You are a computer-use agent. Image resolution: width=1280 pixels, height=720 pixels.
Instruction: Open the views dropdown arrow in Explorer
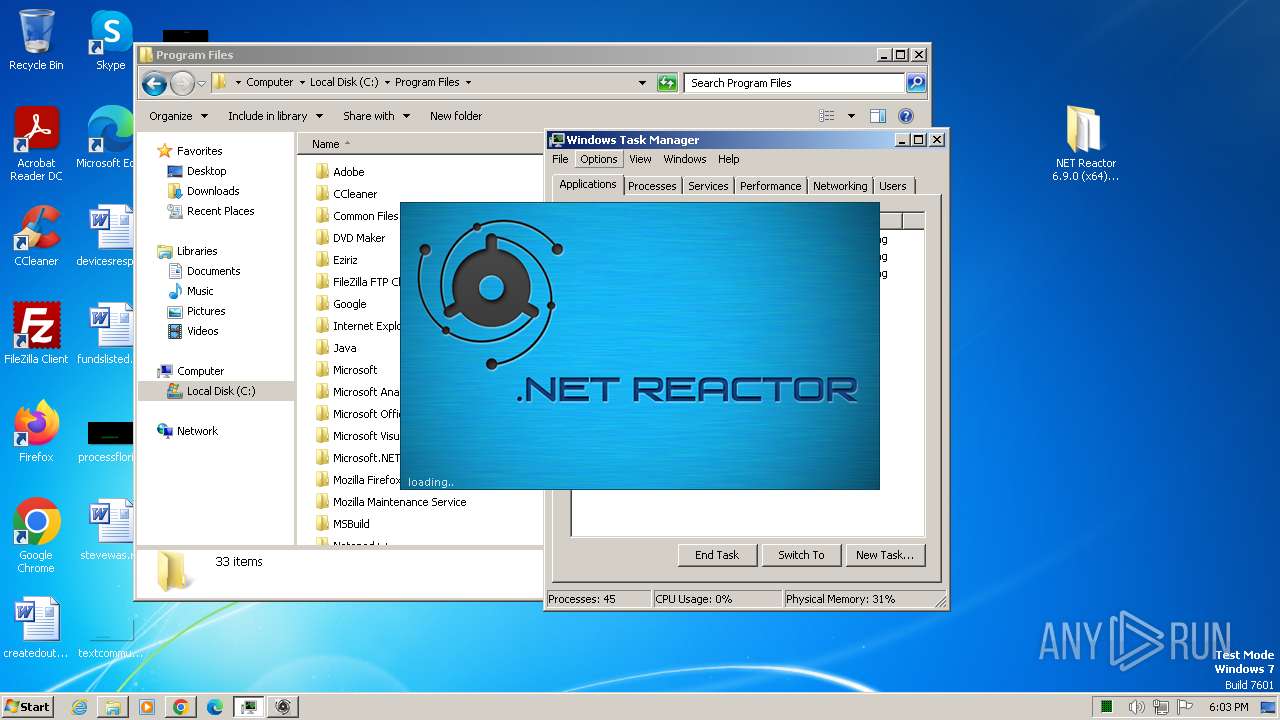851,116
